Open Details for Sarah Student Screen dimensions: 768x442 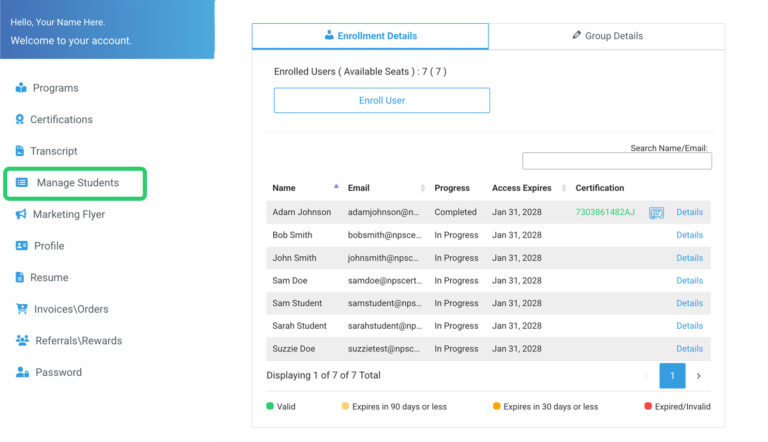(x=689, y=326)
